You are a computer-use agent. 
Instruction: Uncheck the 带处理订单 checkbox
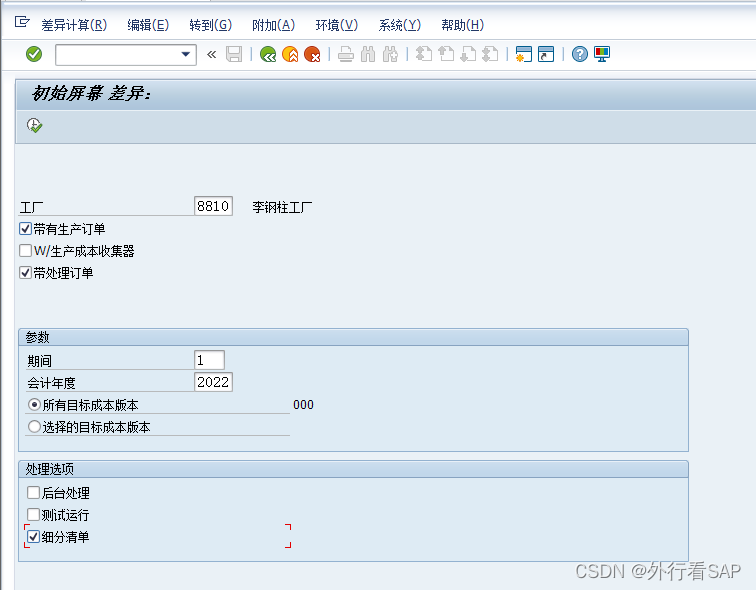[26, 273]
